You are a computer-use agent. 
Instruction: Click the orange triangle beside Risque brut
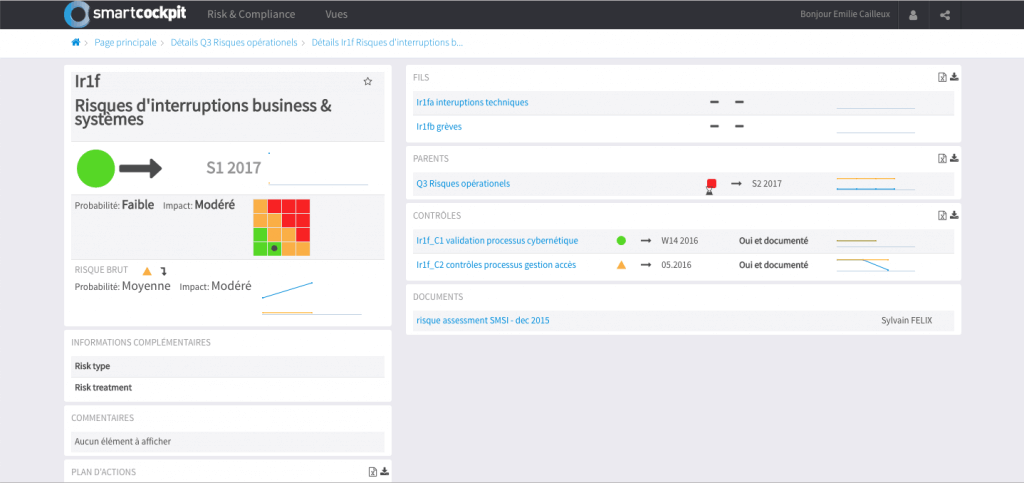click(147, 270)
